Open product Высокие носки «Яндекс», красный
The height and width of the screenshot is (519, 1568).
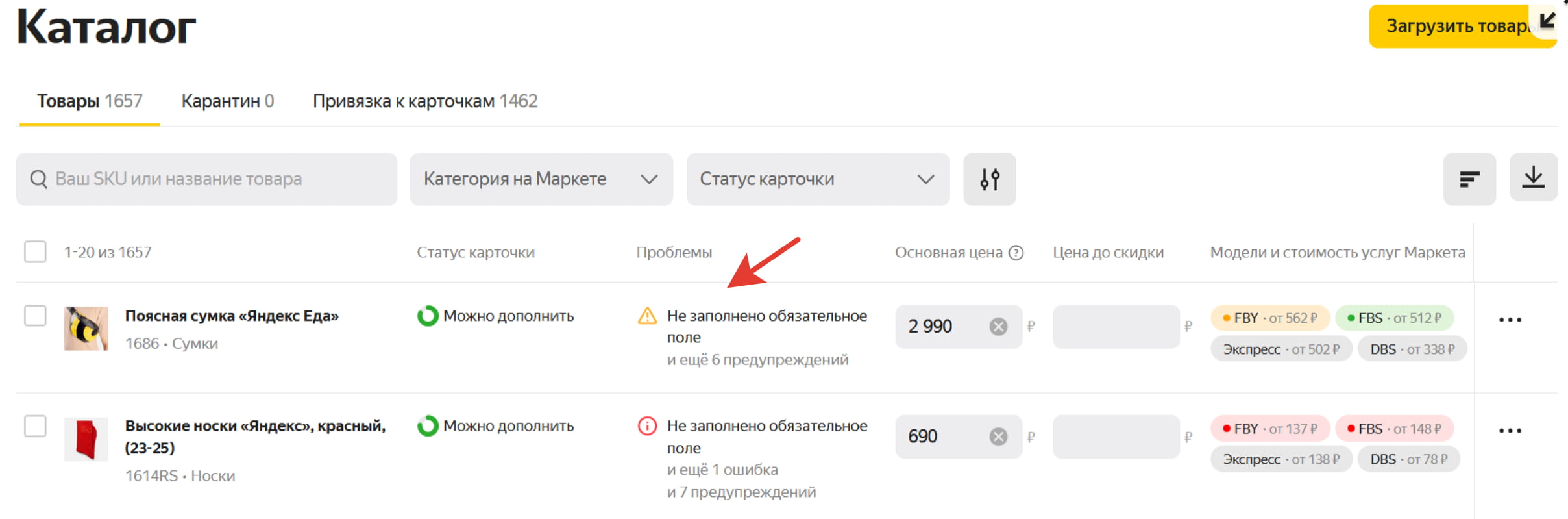(x=255, y=437)
